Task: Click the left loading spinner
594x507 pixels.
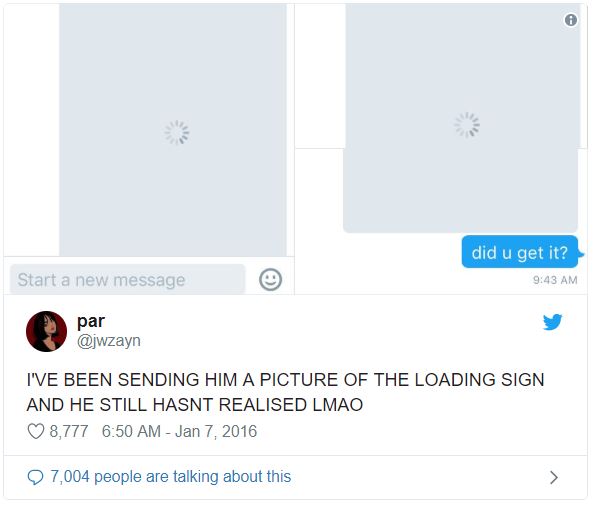Action: [x=177, y=133]
